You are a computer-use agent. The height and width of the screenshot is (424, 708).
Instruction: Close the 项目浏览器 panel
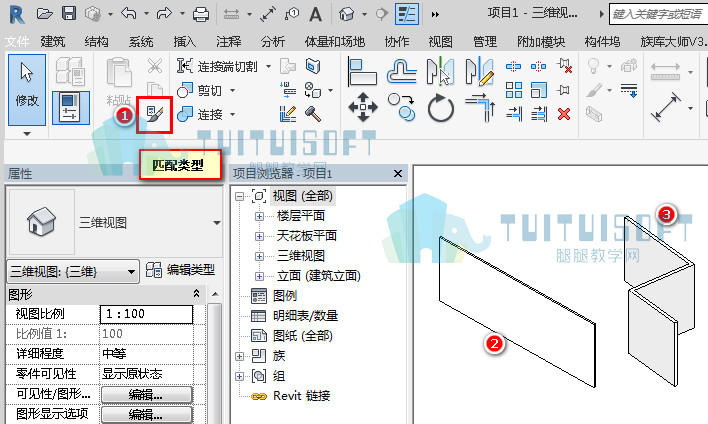[398, 173]
